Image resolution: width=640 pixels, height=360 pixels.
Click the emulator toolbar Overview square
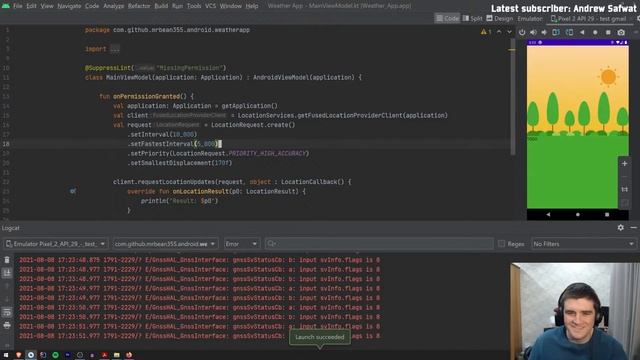pyautogui.click(x=608, y=32)
